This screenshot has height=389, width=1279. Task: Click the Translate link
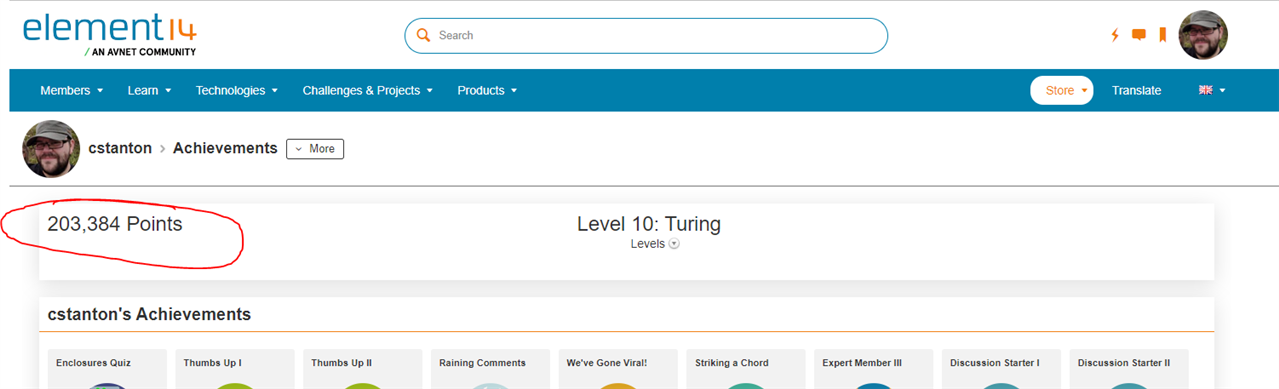pos(1137,90)
